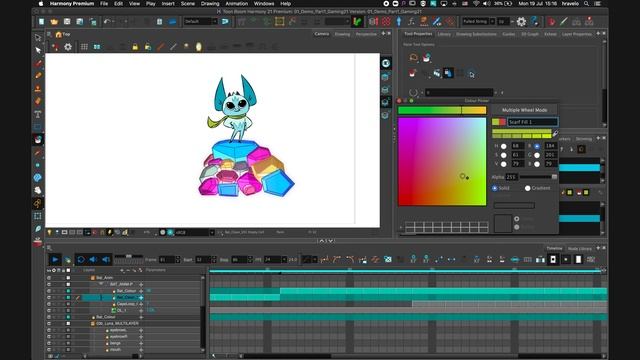
Task: Select the Paint bucket tool in the left toolbar
Action: coord(38,140)
